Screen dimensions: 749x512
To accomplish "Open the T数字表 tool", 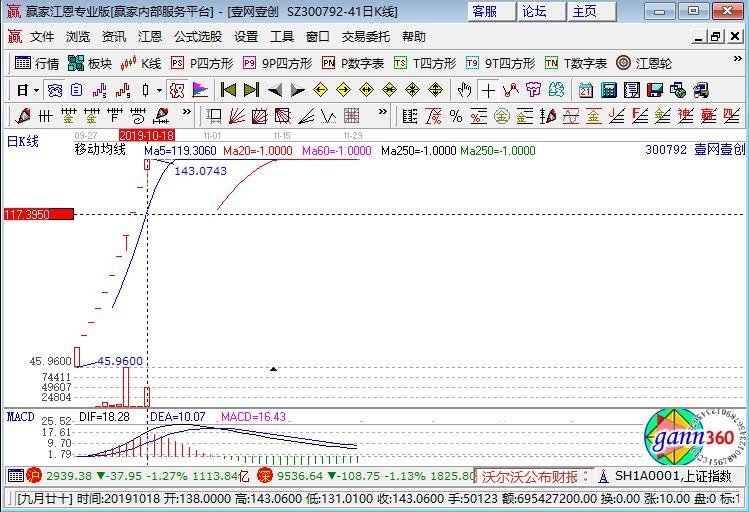I will (576, 63).
